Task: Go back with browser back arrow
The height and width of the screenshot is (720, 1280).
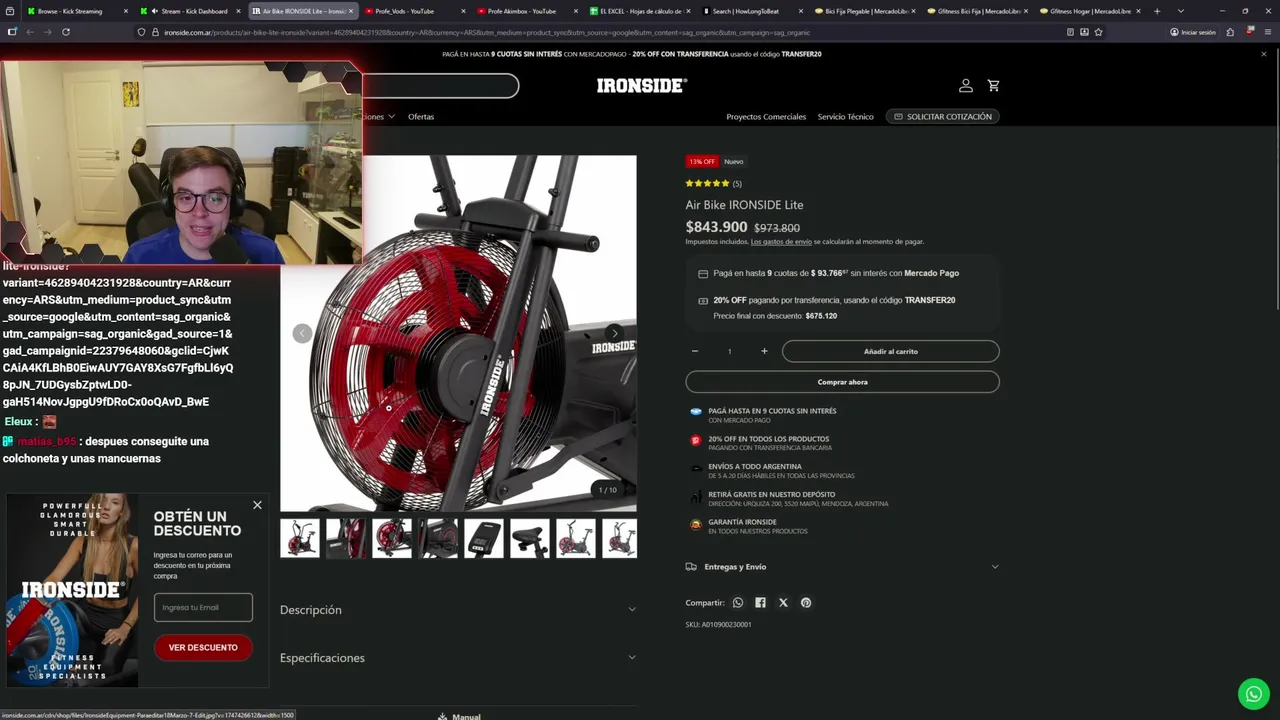Action: 30,32
